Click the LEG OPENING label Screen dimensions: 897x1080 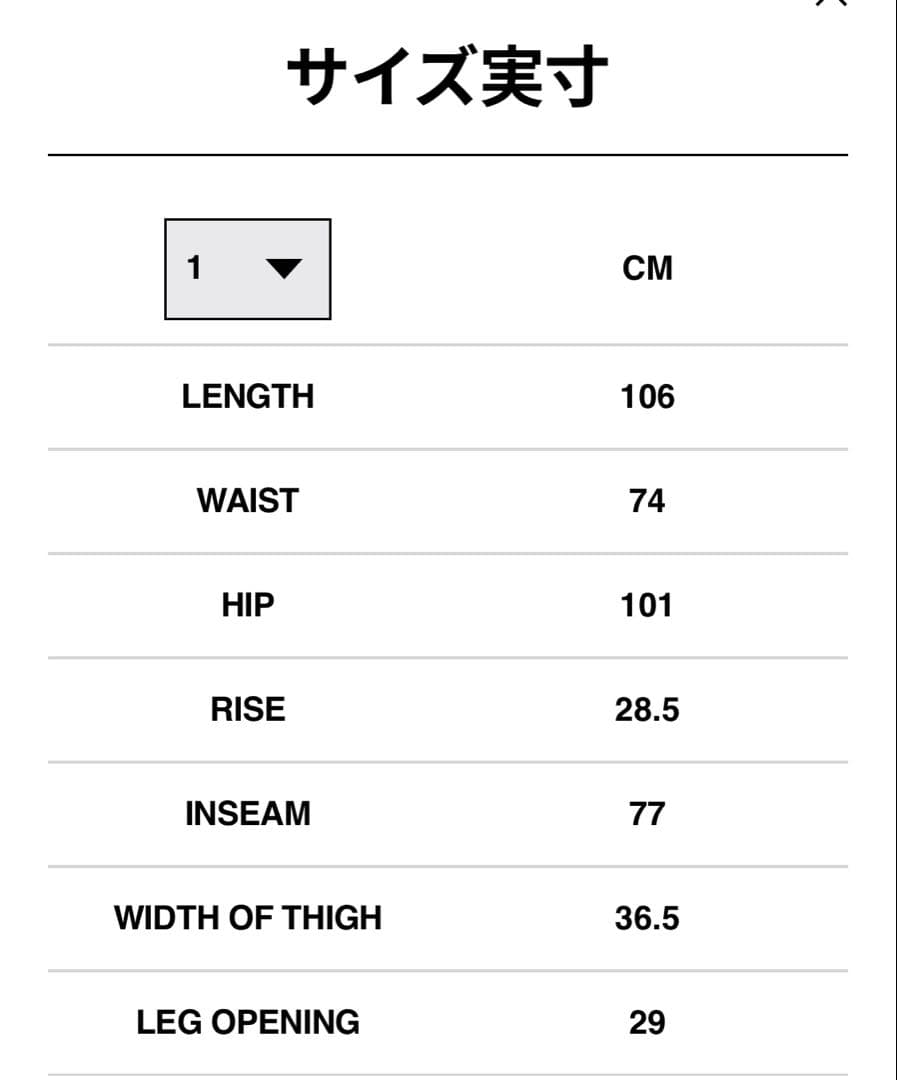pyautogui.click(x=248, y=1022)
